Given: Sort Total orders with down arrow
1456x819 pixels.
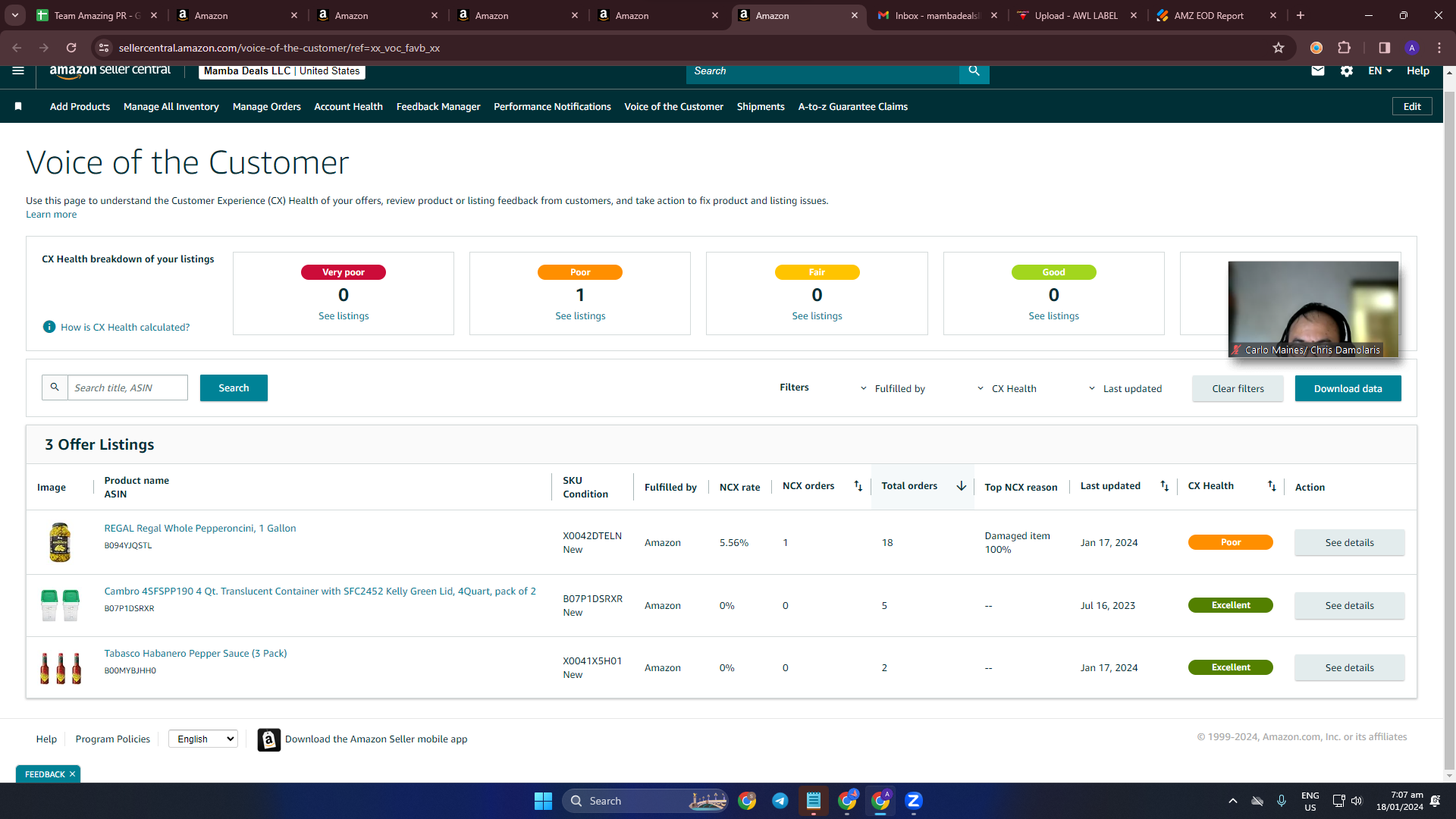Looking at the screenshot, I should click(962, 486).
